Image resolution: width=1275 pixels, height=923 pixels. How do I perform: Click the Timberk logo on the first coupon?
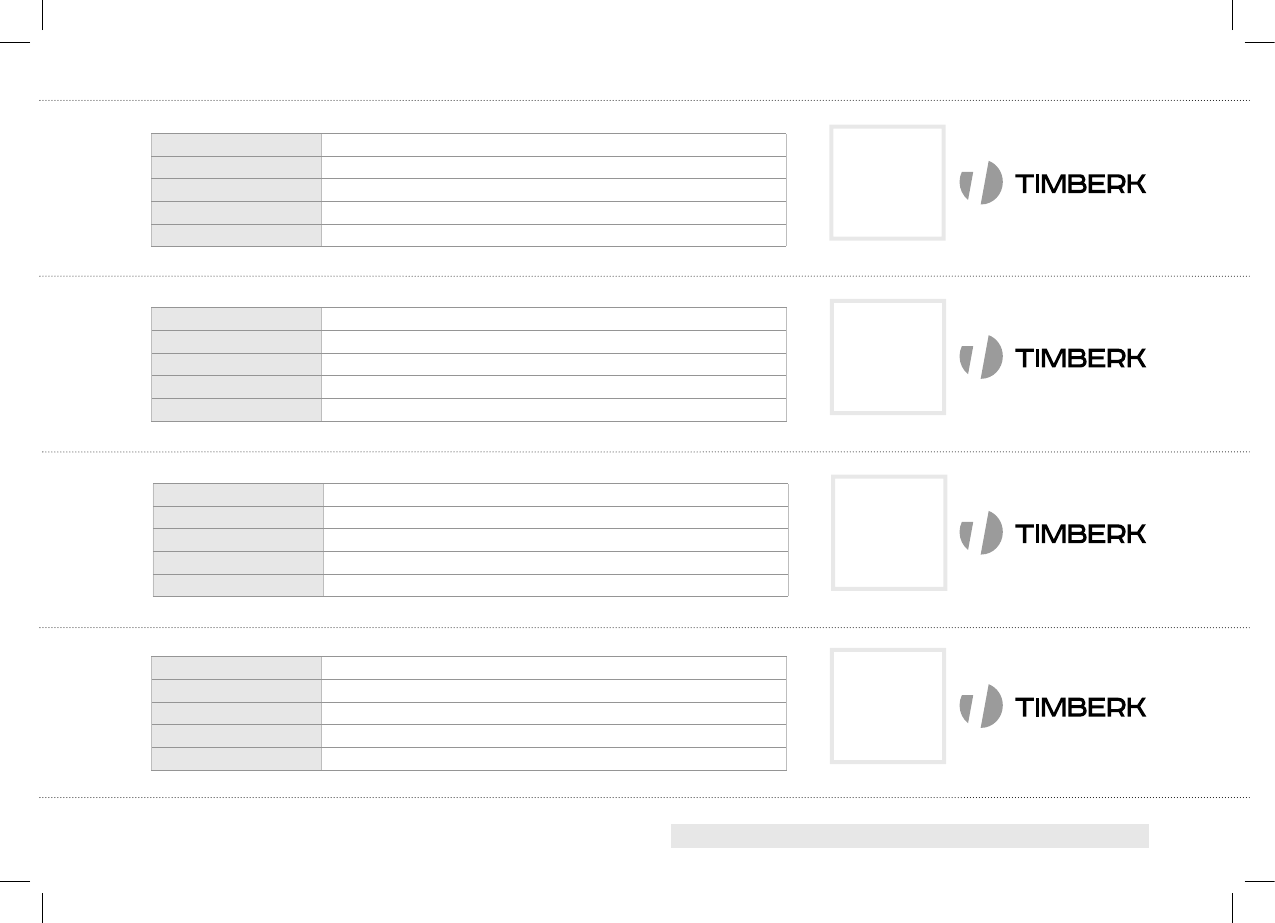click(x=1053, y=183)
